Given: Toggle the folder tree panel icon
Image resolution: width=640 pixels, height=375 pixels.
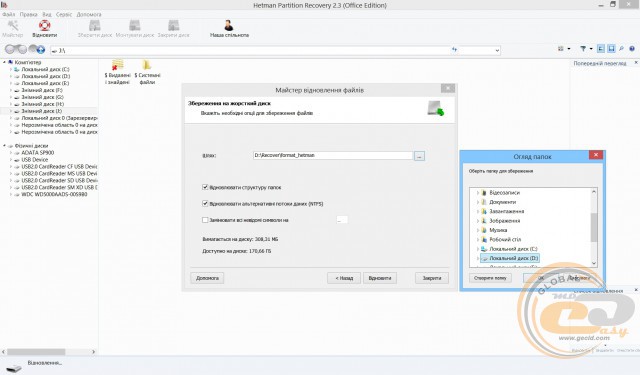Looking at the screenshot, I should pos(601,49).
